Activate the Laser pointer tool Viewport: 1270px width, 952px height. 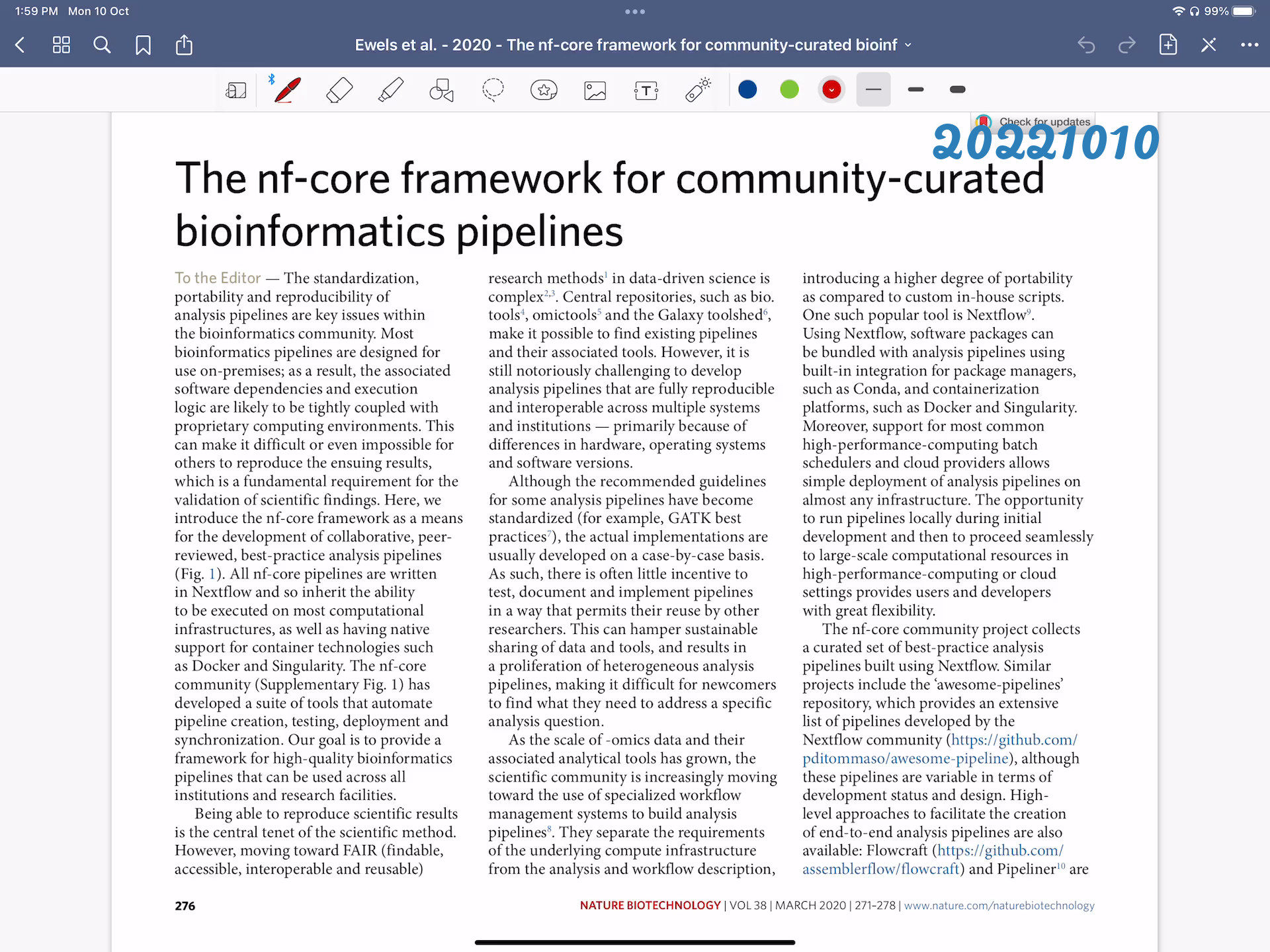pos(698,90)
